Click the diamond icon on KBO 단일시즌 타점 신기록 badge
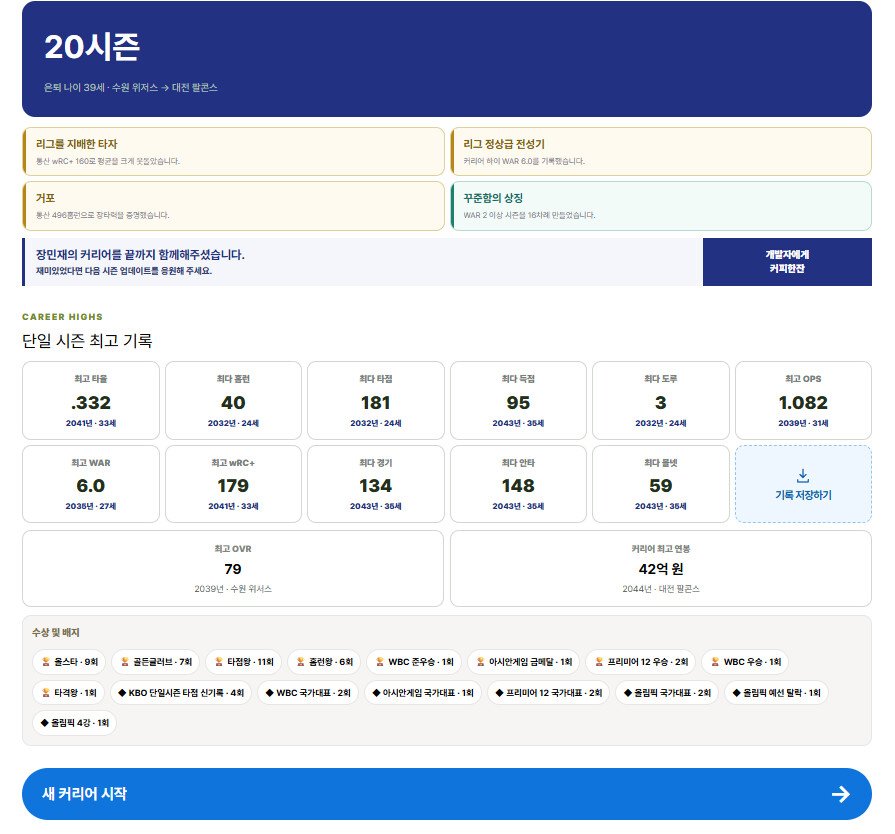This screenshot has height=834, width=895. (122, 692)
